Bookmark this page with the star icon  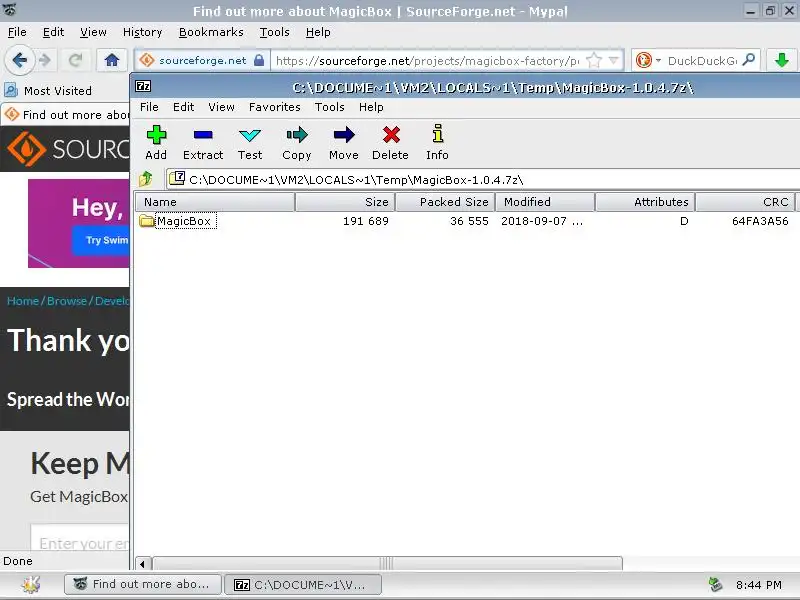594,61
